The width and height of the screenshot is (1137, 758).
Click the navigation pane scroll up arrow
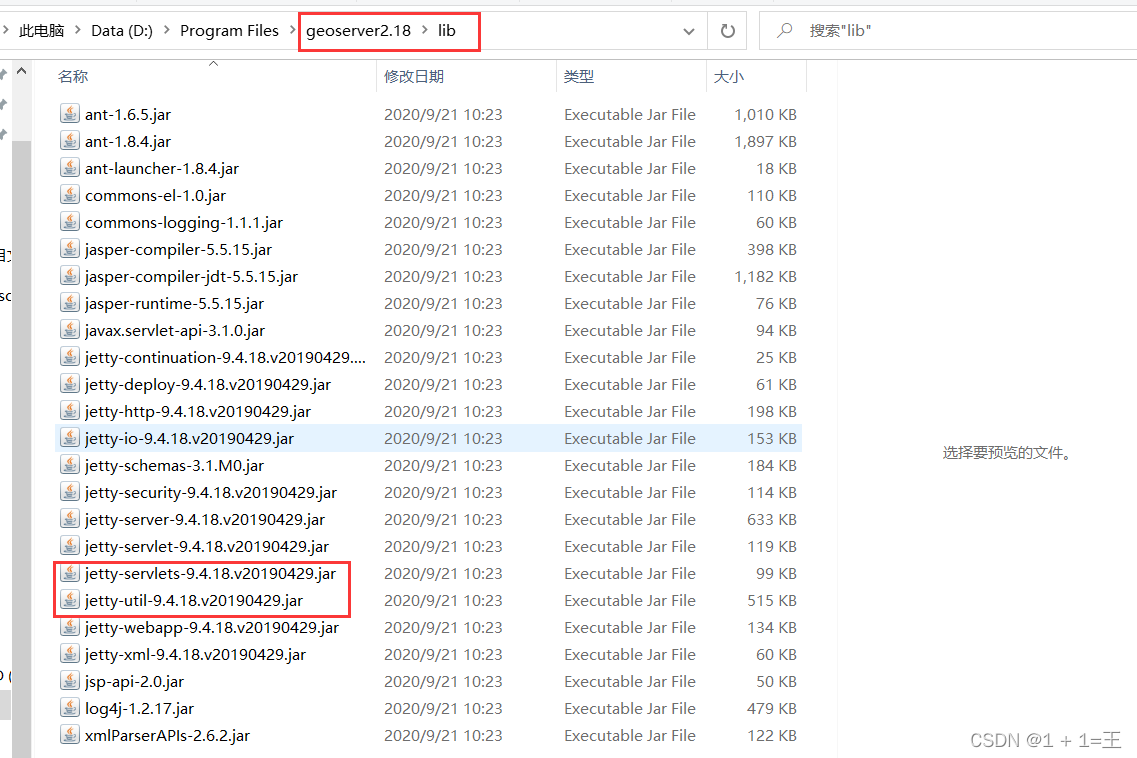(22, 71)
